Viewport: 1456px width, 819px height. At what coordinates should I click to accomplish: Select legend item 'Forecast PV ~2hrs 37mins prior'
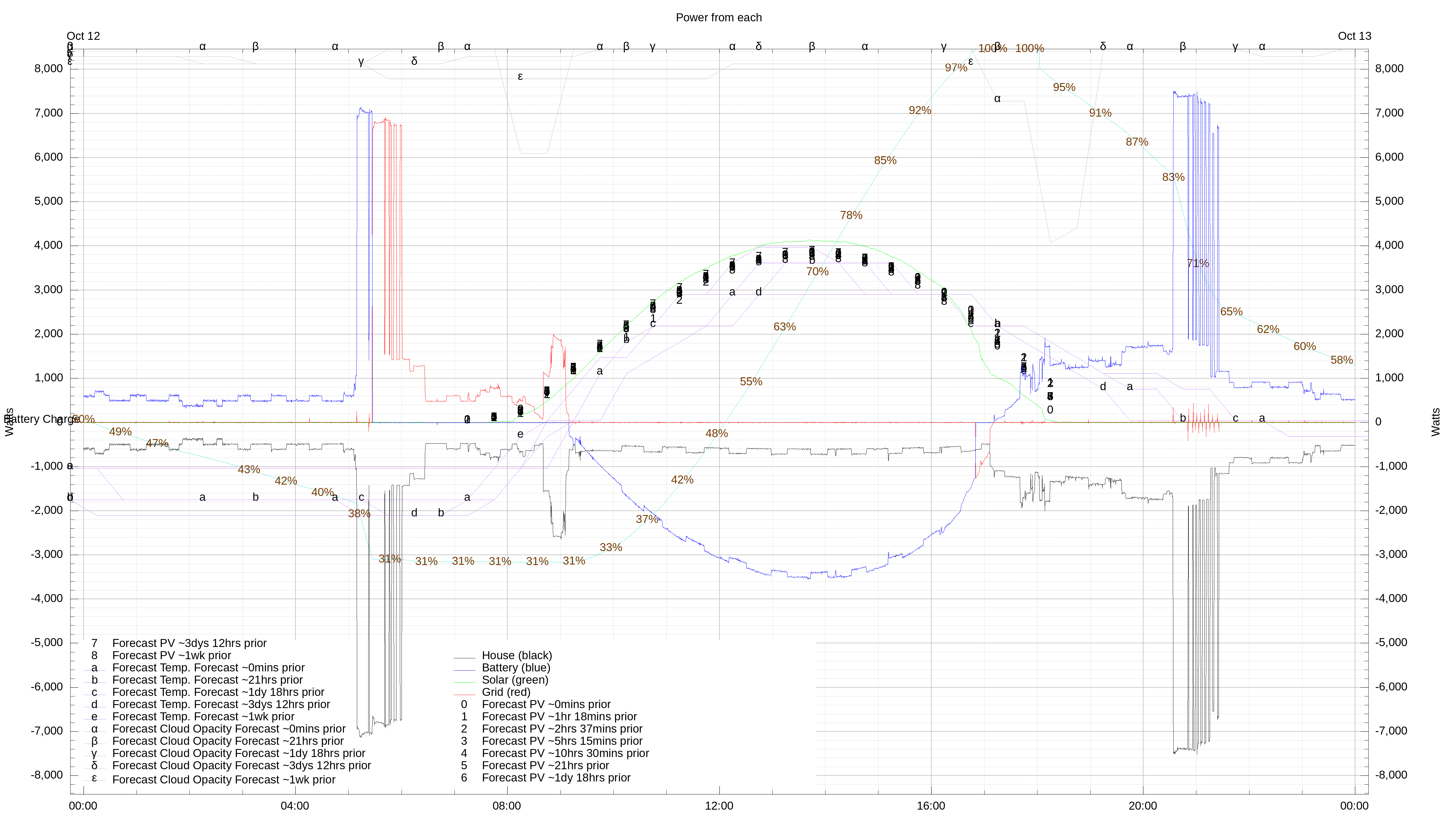562,729
